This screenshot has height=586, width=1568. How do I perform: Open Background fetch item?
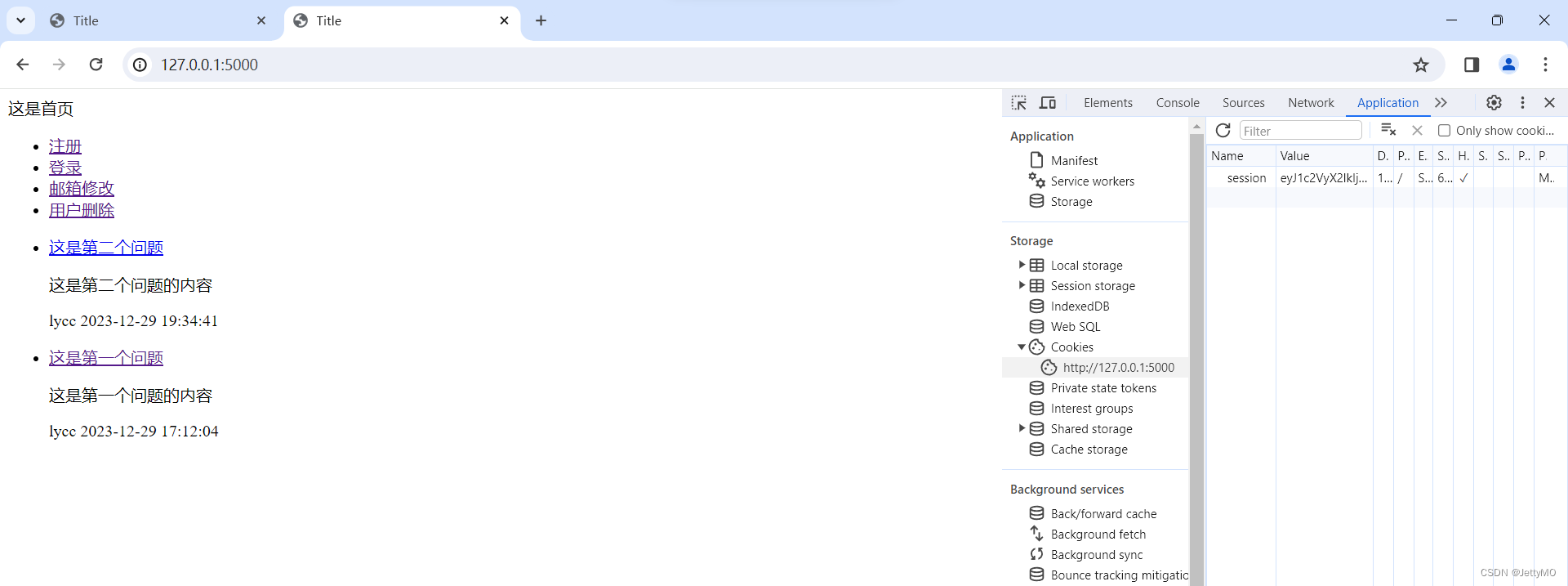coord(1098,535)
